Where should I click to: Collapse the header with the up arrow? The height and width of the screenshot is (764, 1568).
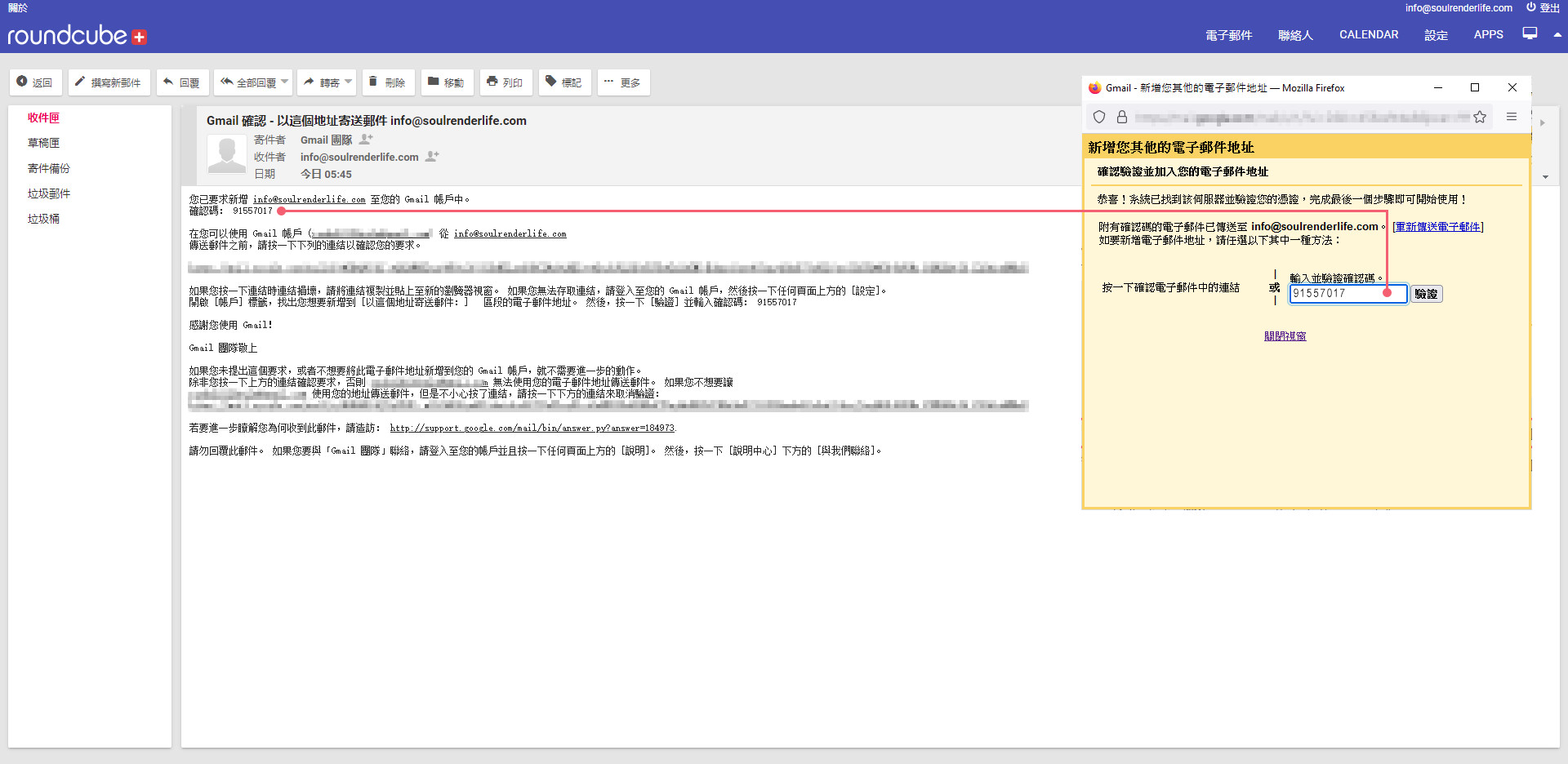click(x=1557, y=34)
